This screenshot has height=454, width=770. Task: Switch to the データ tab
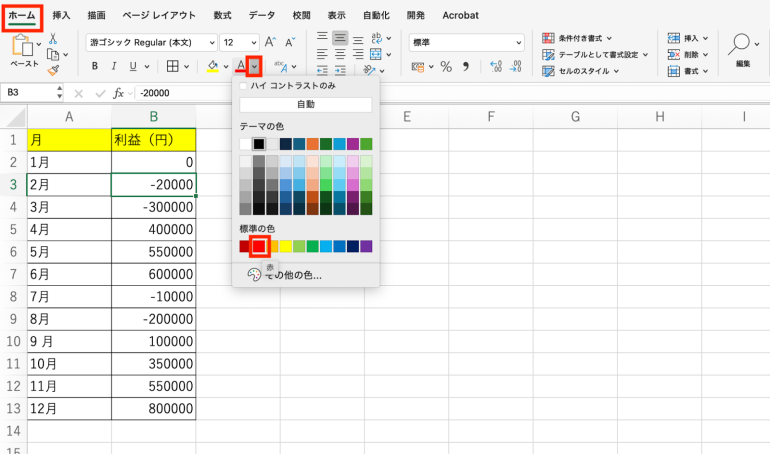[x=262, y=15]
